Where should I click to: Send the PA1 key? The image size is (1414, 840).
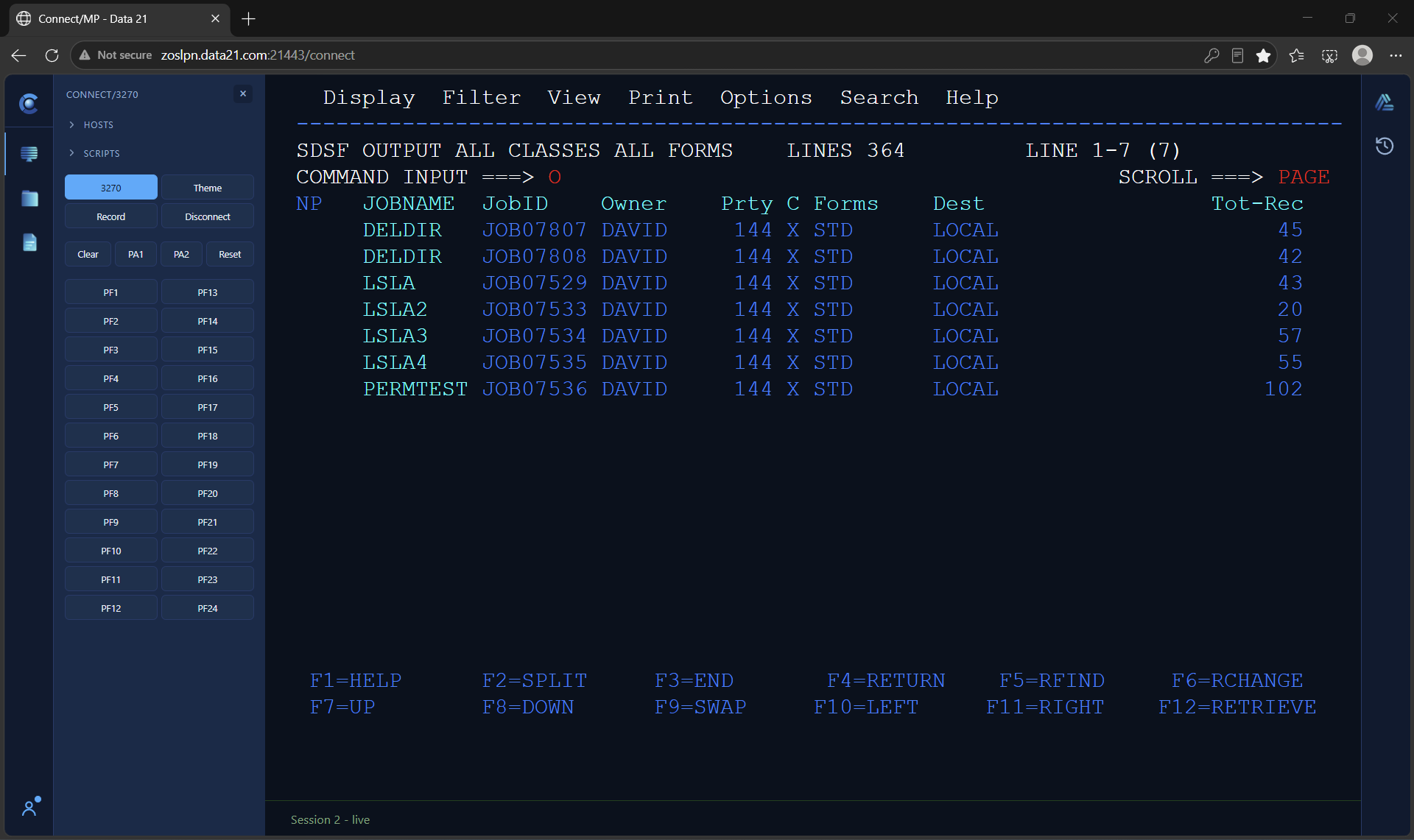[x=136, y=254]
